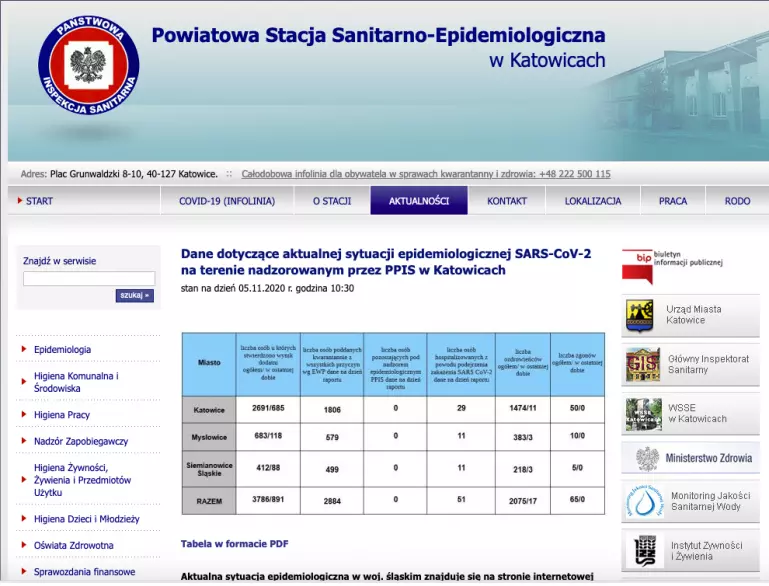Image resolution: width=769 pixels, height=586 pixels.
Task: Switch to the KONTAKT menu tab
Action: point(507,201)
